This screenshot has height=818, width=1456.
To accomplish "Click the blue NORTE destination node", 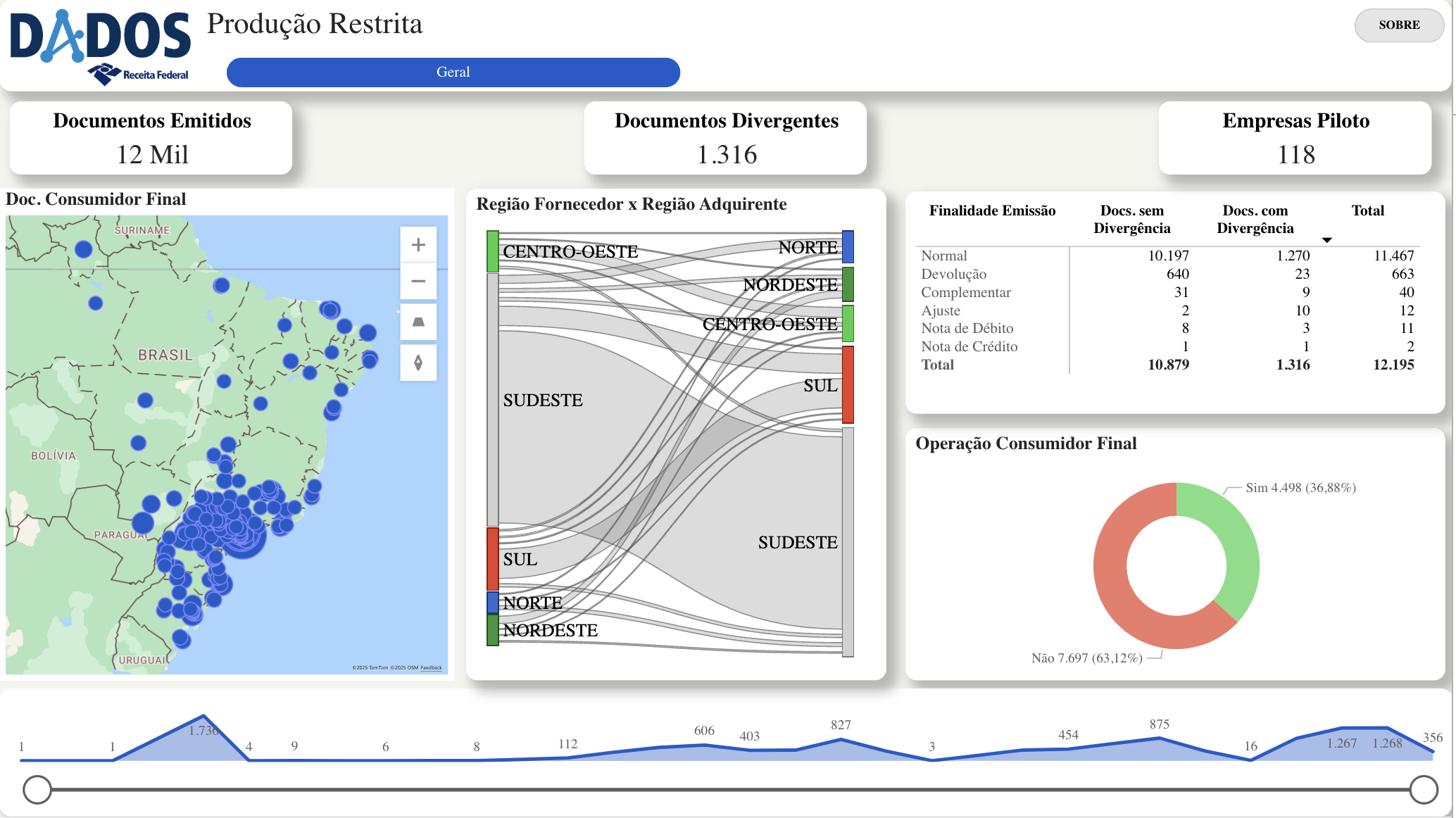I will 848,247.
